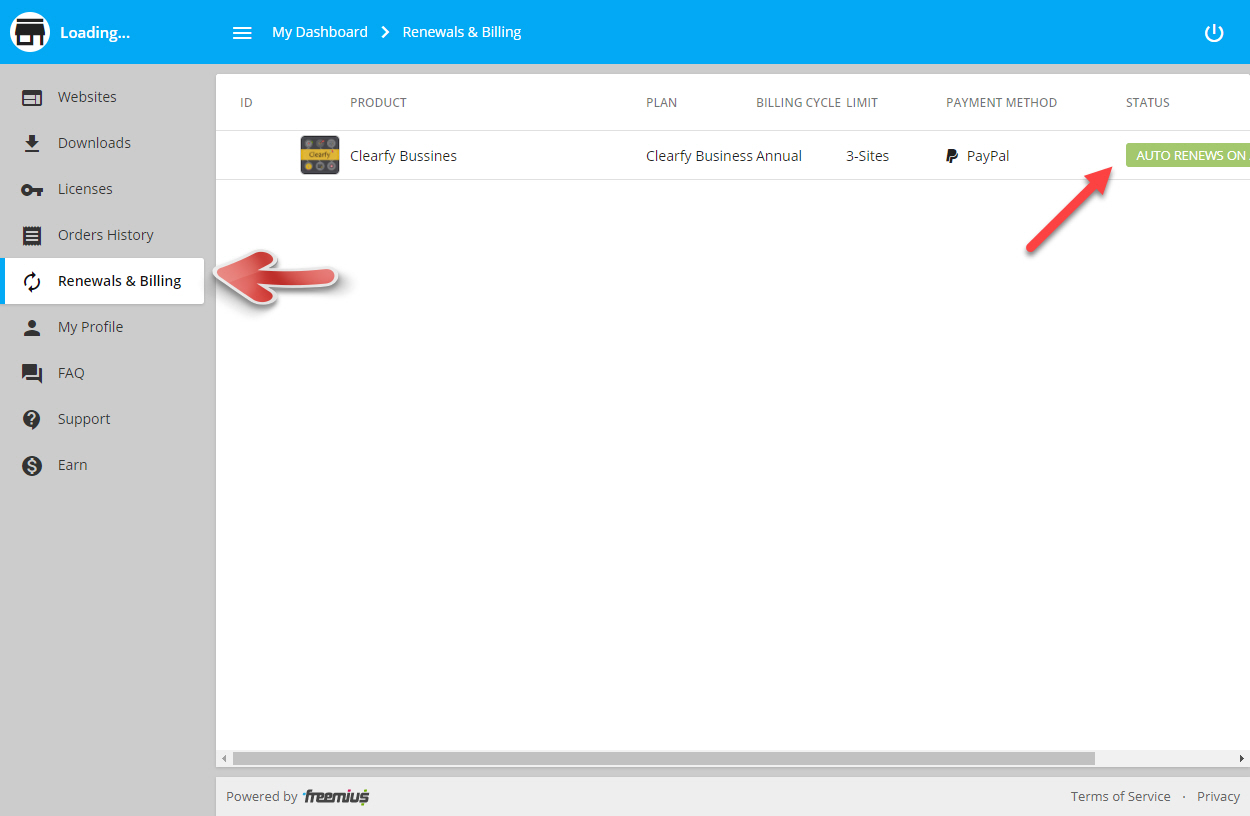Click the Freemius logo link
Screen dimensions: 1250x816
click(337, 797)
